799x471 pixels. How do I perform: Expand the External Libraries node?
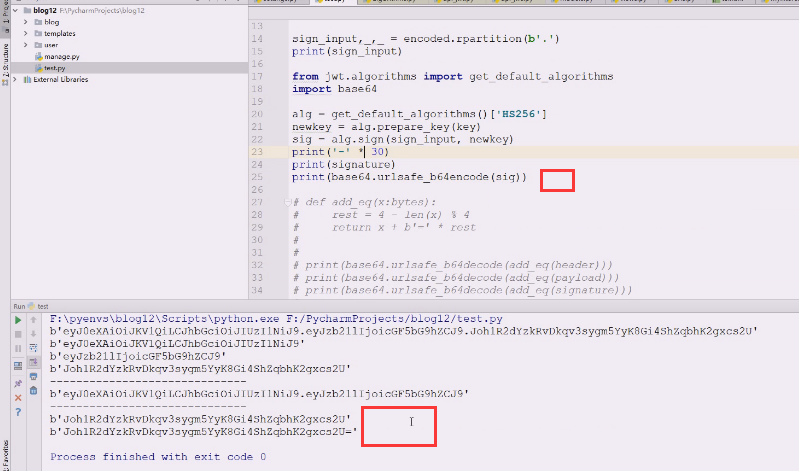(15, 79)
